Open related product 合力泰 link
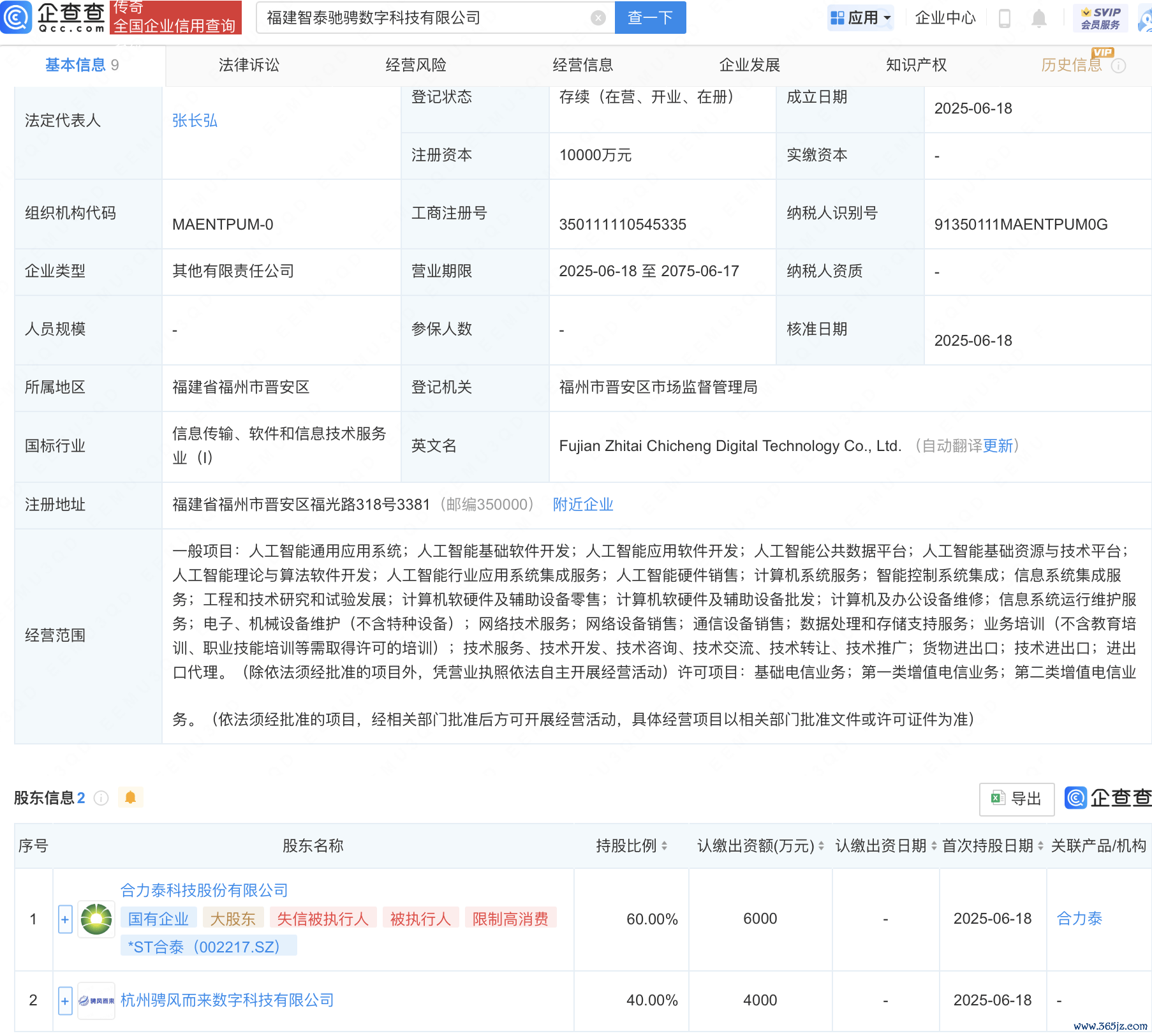 point(1079,919)
